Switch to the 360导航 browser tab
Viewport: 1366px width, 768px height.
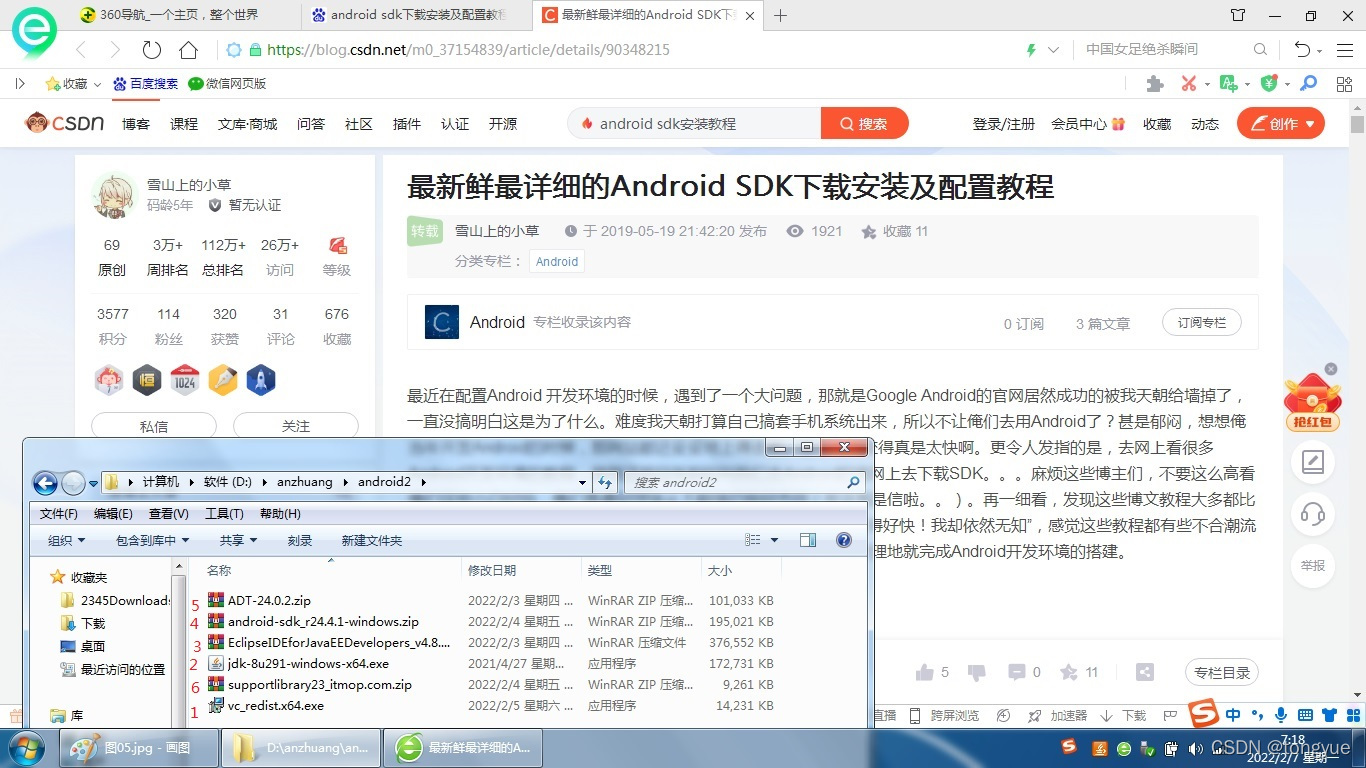(x=181, y=15)
